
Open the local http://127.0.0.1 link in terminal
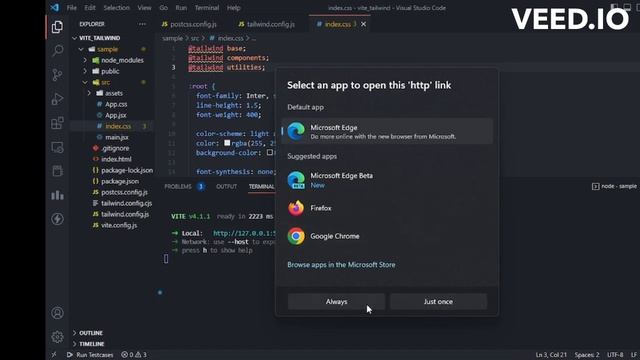click(x=244, y=233)
